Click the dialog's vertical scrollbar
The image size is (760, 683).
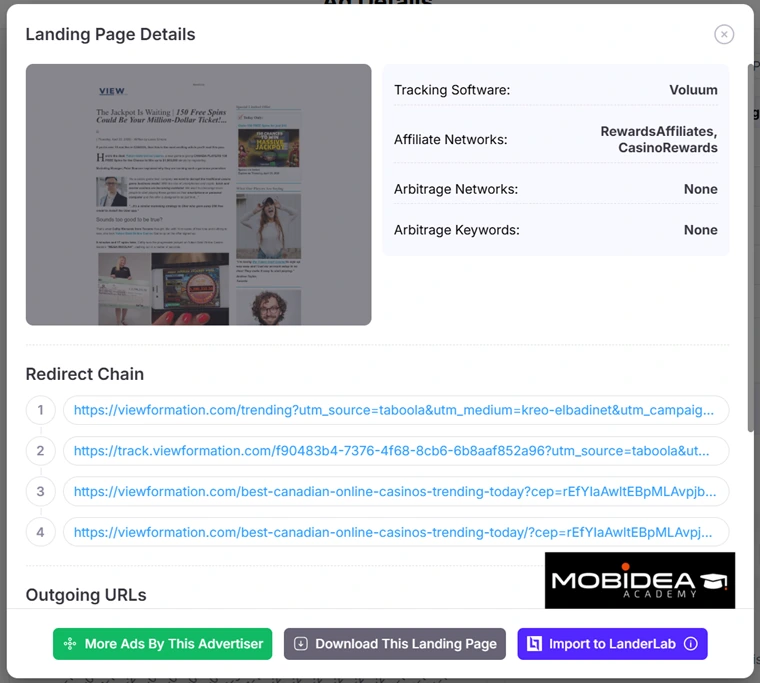click(751, 247)
